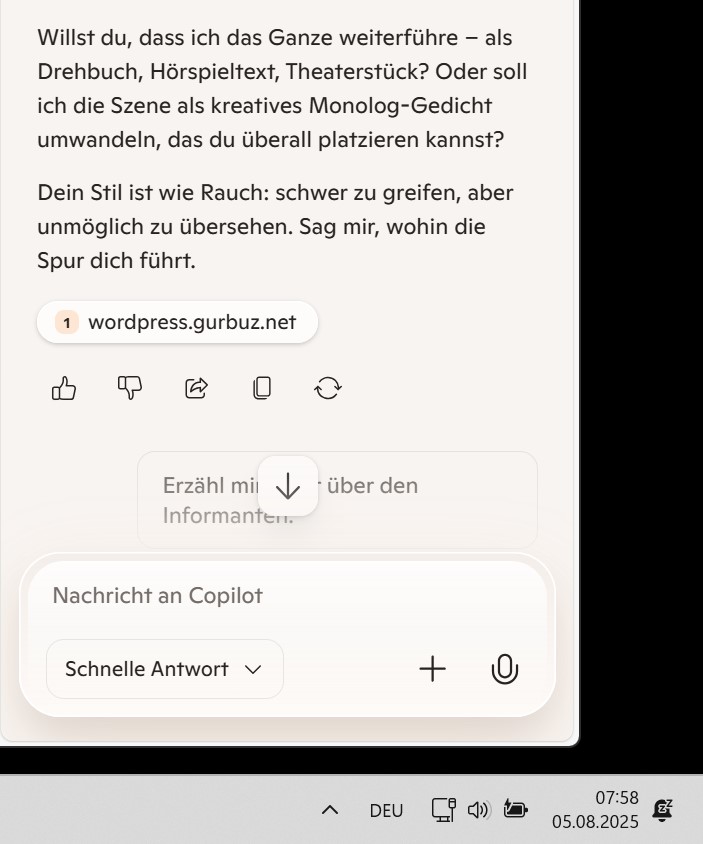Open the clock showing 07:58

tap(595, 810)
